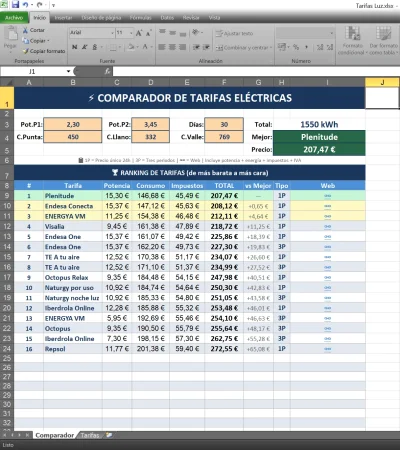Open the Revisar ribbon tab
Viewport: 400px width, 450px height.
[191, 18]
